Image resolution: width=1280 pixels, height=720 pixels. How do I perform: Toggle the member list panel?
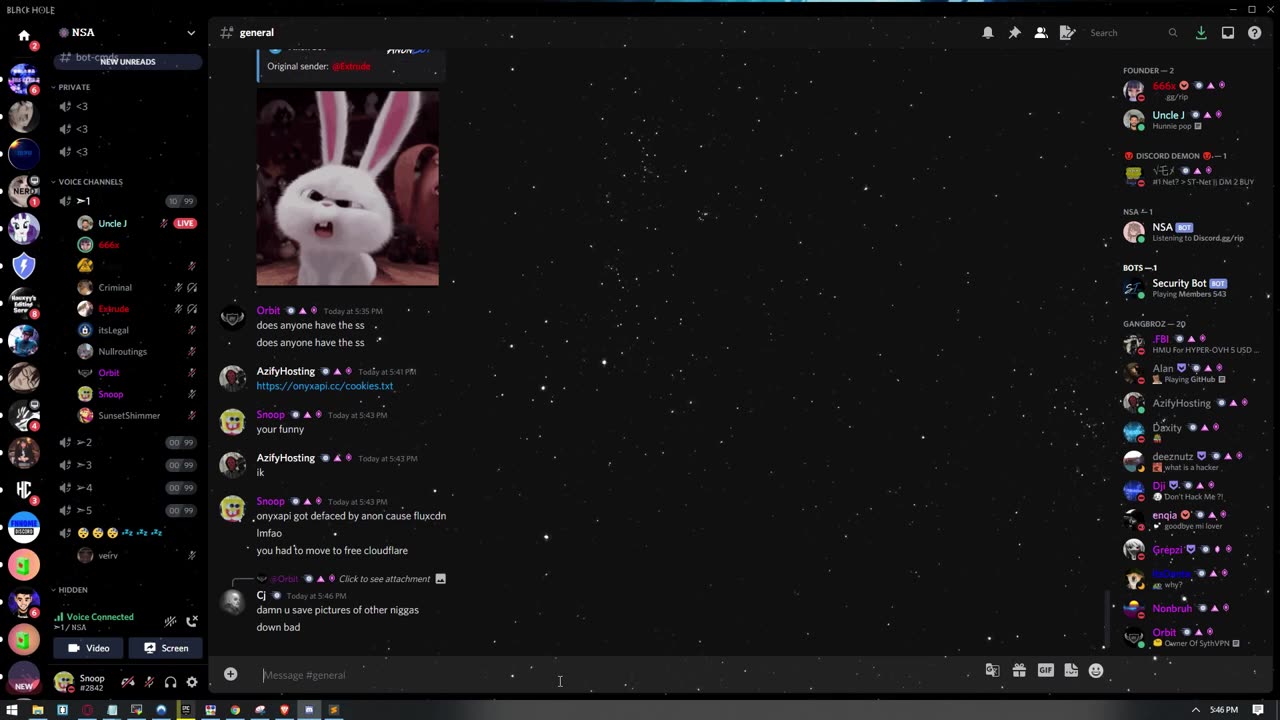[x=1041, y=33]
